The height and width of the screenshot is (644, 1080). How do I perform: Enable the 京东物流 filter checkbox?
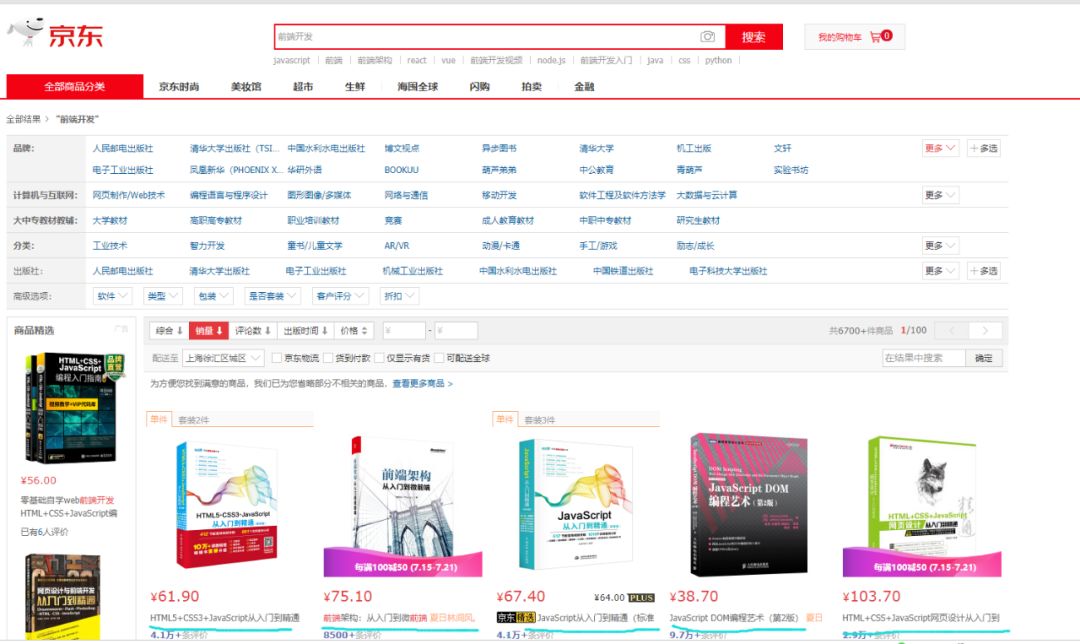tap(277, 358)
